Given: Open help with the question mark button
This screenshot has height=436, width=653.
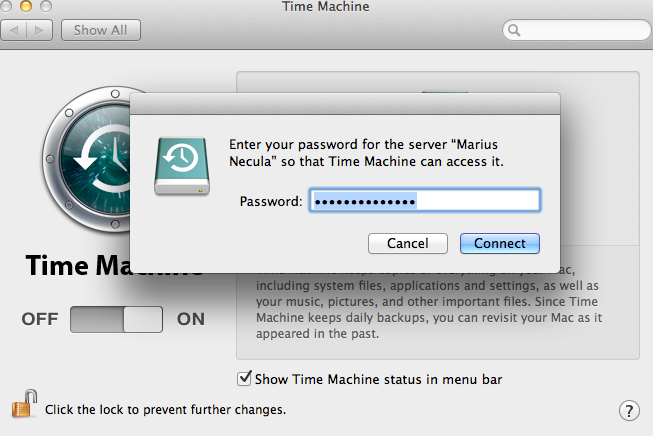Looking at the screenshot, I should (x=629, y=411).
